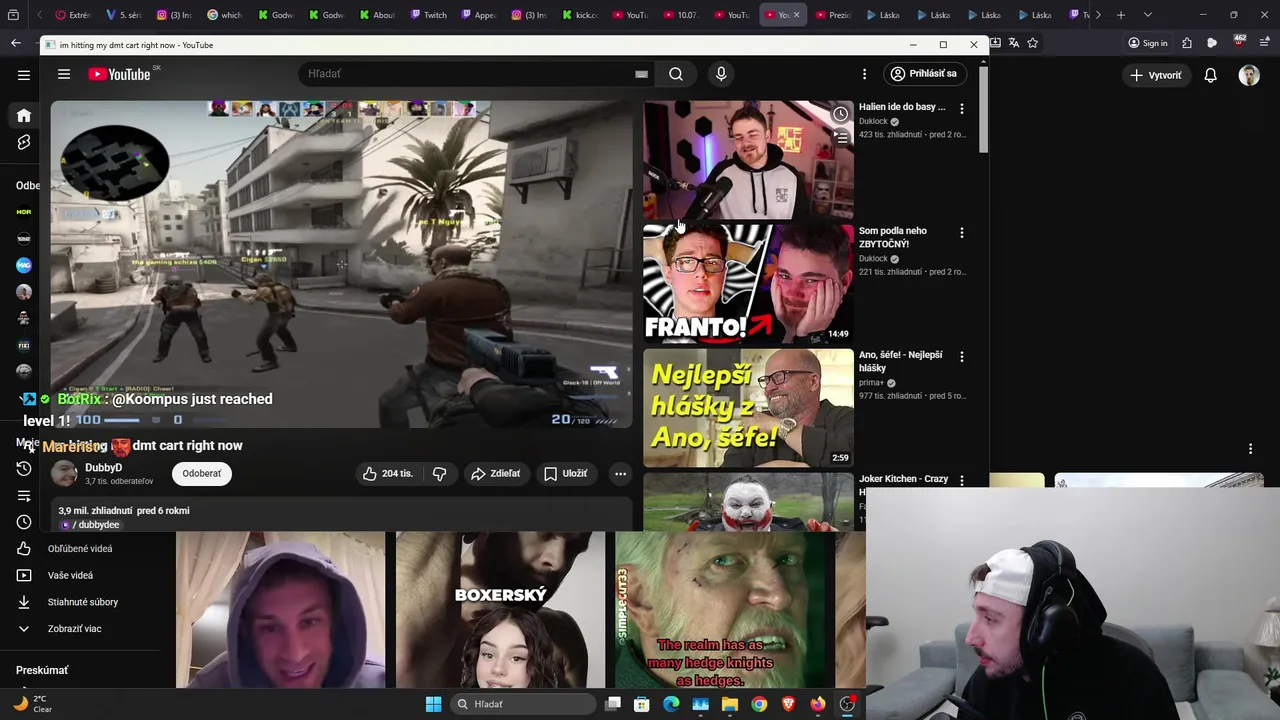
Task: Open Shorts icon in background YouTube sidebar
Action: (24, 143)
